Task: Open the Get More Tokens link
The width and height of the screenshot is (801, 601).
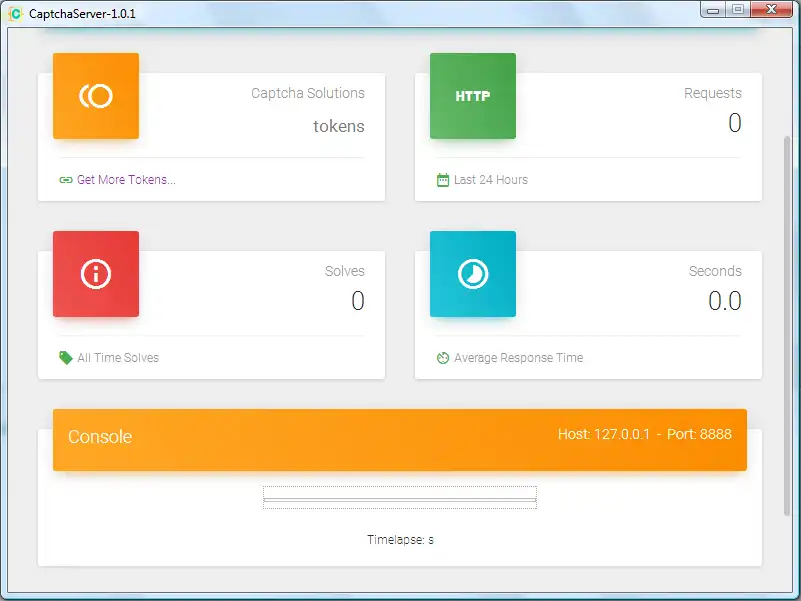Action: (126, 180)
